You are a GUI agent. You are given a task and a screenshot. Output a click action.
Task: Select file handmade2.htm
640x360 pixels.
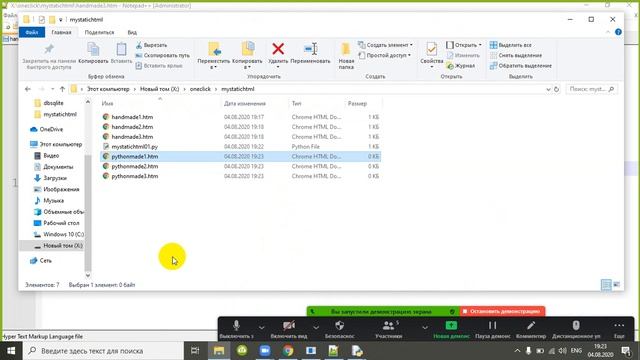(x=132, y=127)
